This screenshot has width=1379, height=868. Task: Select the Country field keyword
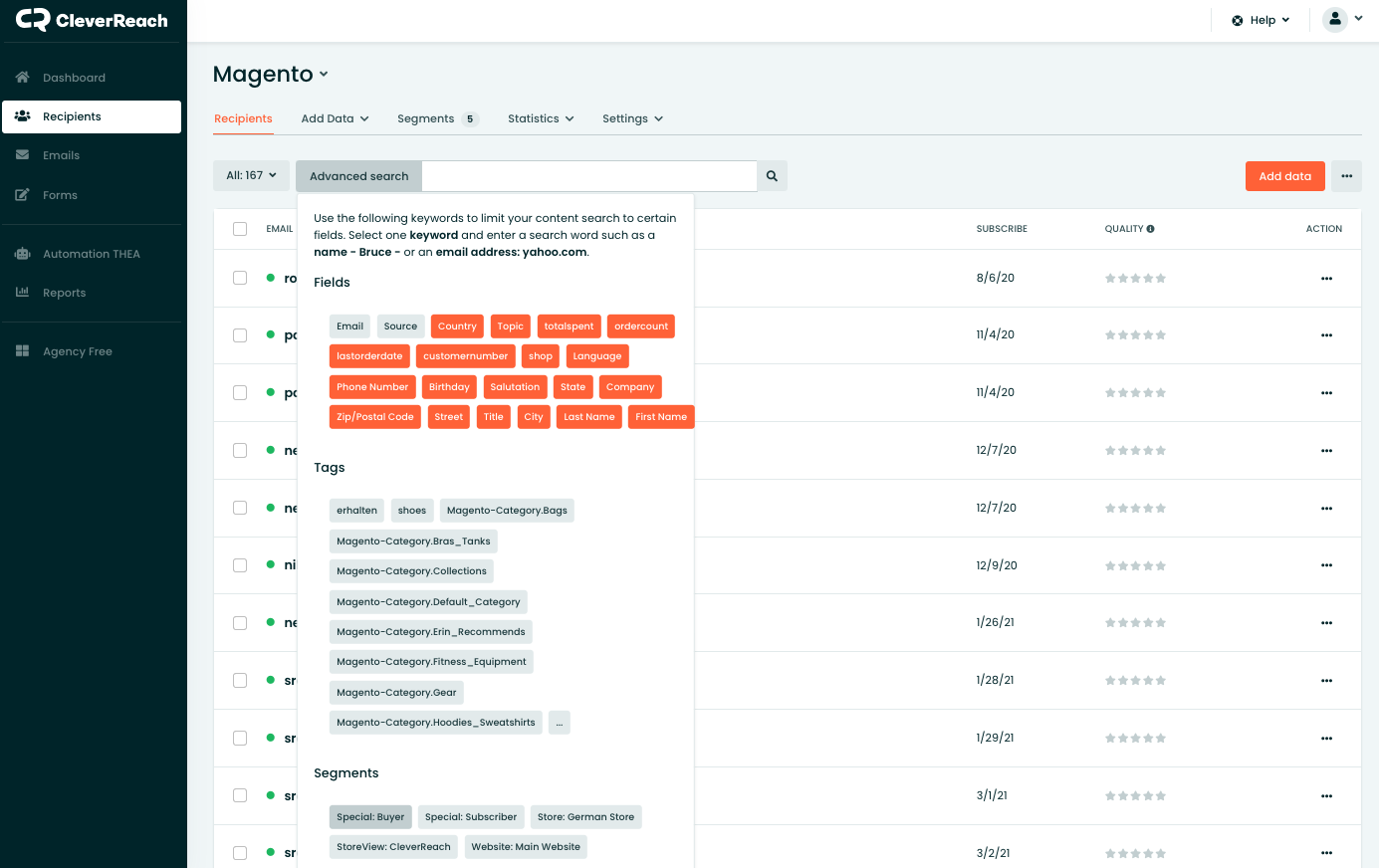click(457, 326)
